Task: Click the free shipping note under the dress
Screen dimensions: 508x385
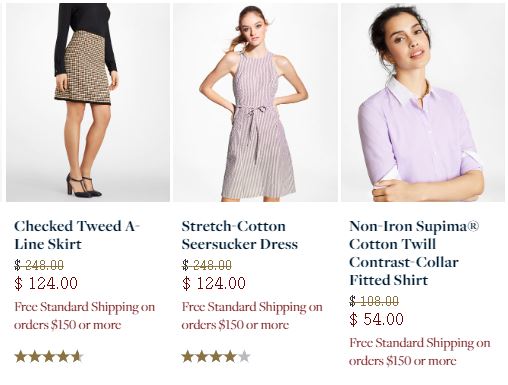Action: pos(252,316)
